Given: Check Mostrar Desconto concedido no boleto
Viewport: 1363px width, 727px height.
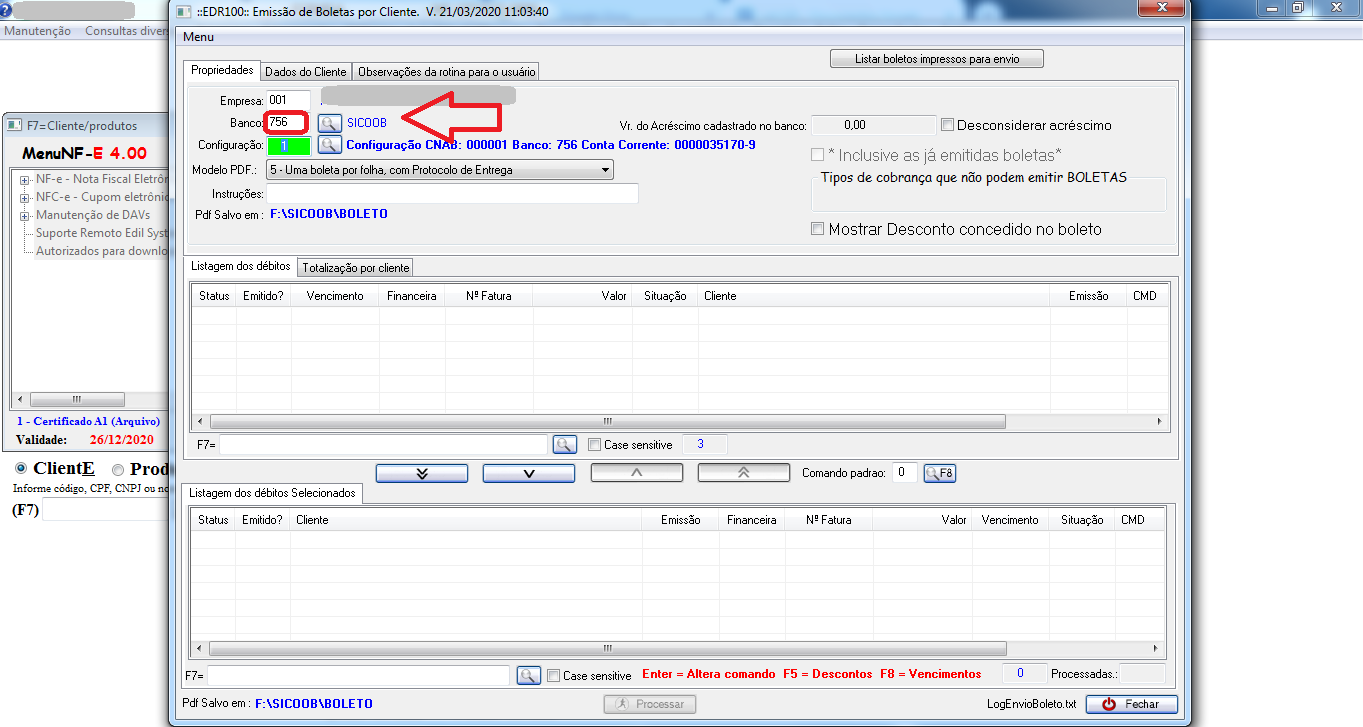Looking at the screenshot, I should point(818,229).
